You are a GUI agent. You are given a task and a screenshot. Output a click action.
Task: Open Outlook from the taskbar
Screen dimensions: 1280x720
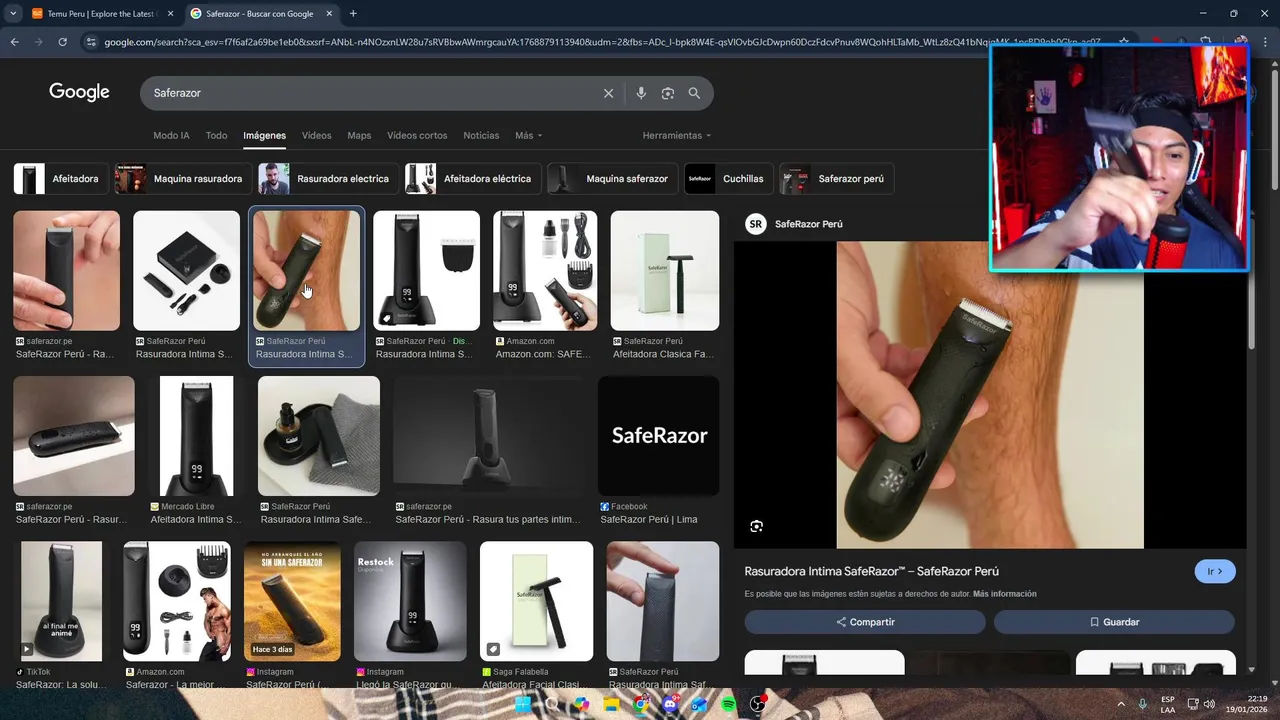[x=699, y=704]
